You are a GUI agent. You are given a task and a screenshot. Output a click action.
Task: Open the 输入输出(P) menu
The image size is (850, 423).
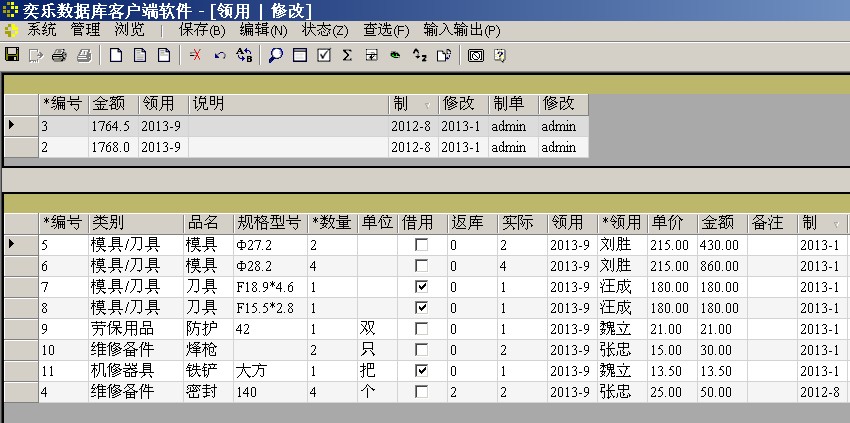click(461, 30)
